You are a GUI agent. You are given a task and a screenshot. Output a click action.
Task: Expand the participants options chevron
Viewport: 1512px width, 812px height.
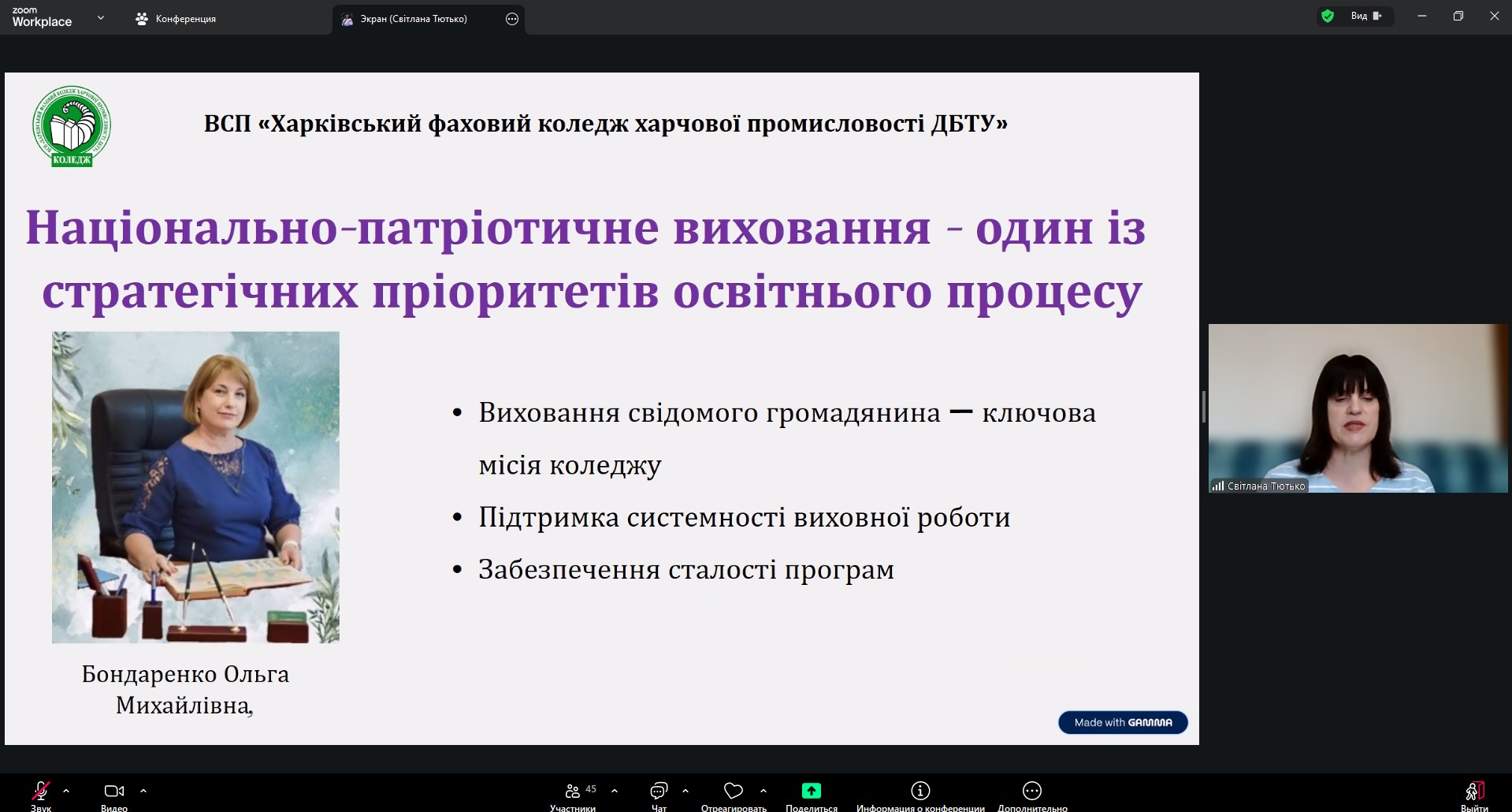pyautogui.click(x=615, y=790)
